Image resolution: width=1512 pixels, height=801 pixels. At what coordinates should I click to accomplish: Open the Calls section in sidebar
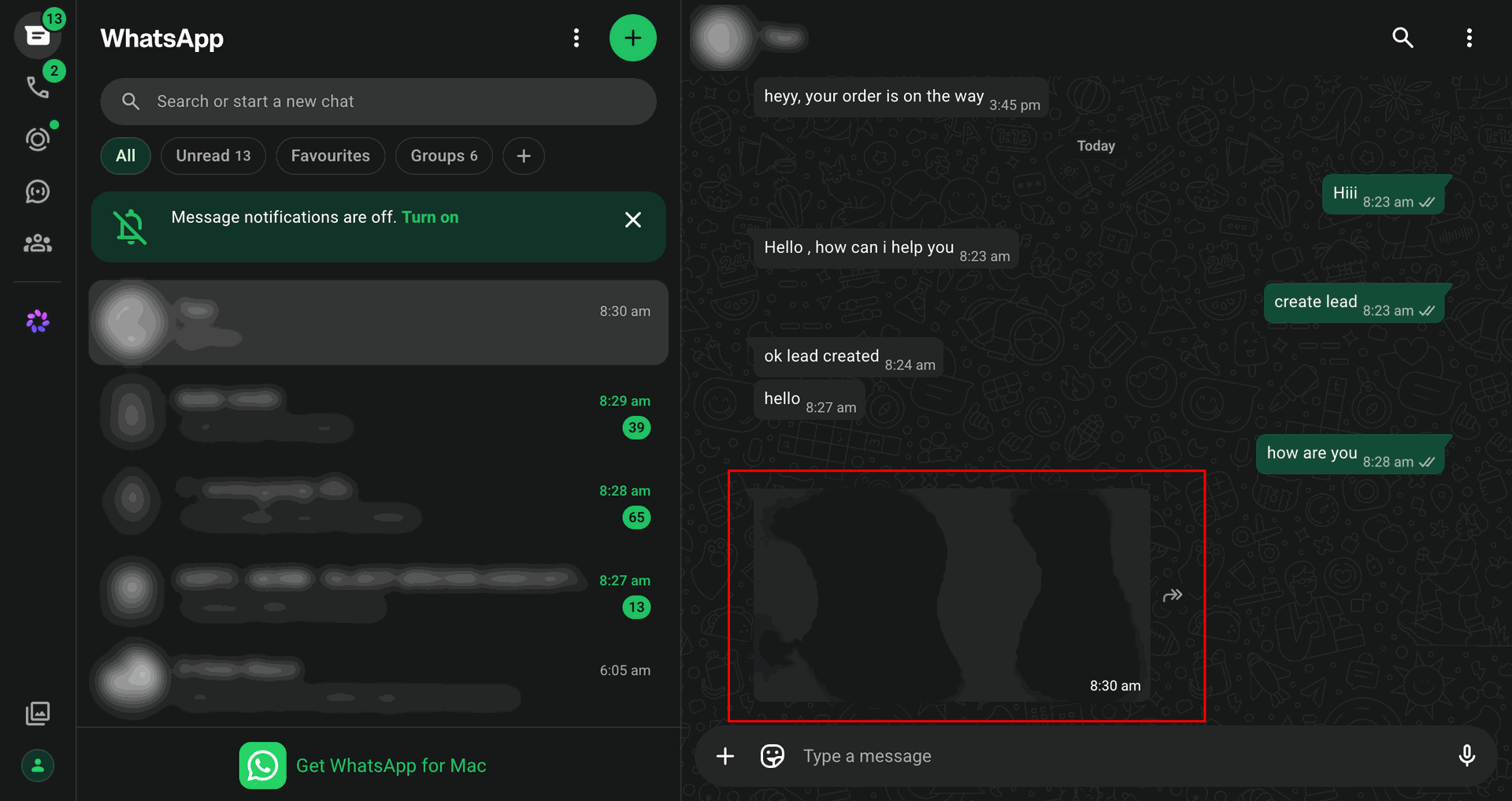click(38, 87)
